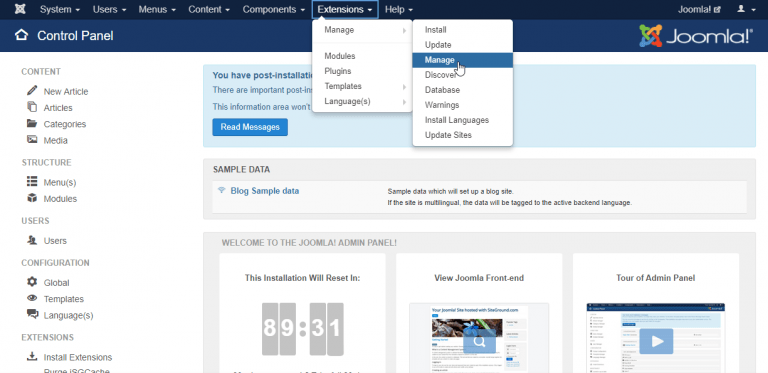
Task: Click the Install Extensions download icon
Action: coord(32,356)
